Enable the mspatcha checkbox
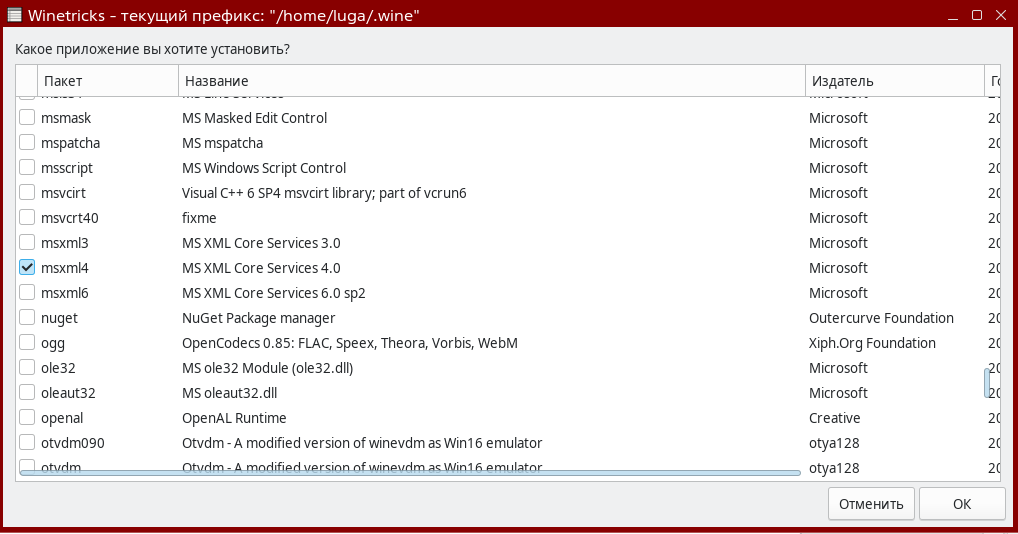The image size is (1018, 534). pyautogui.click(x=27, y=143)
